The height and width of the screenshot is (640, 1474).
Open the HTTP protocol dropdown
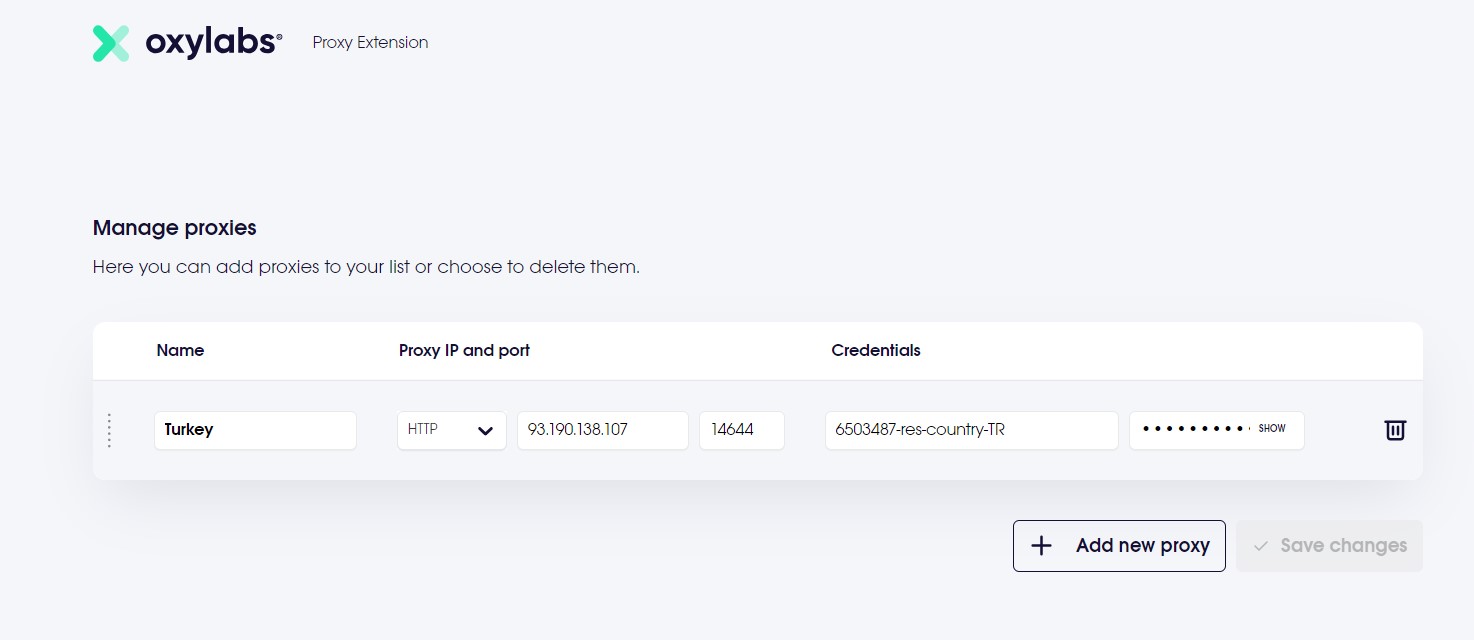pyautogui.click(x=452, y=430)
